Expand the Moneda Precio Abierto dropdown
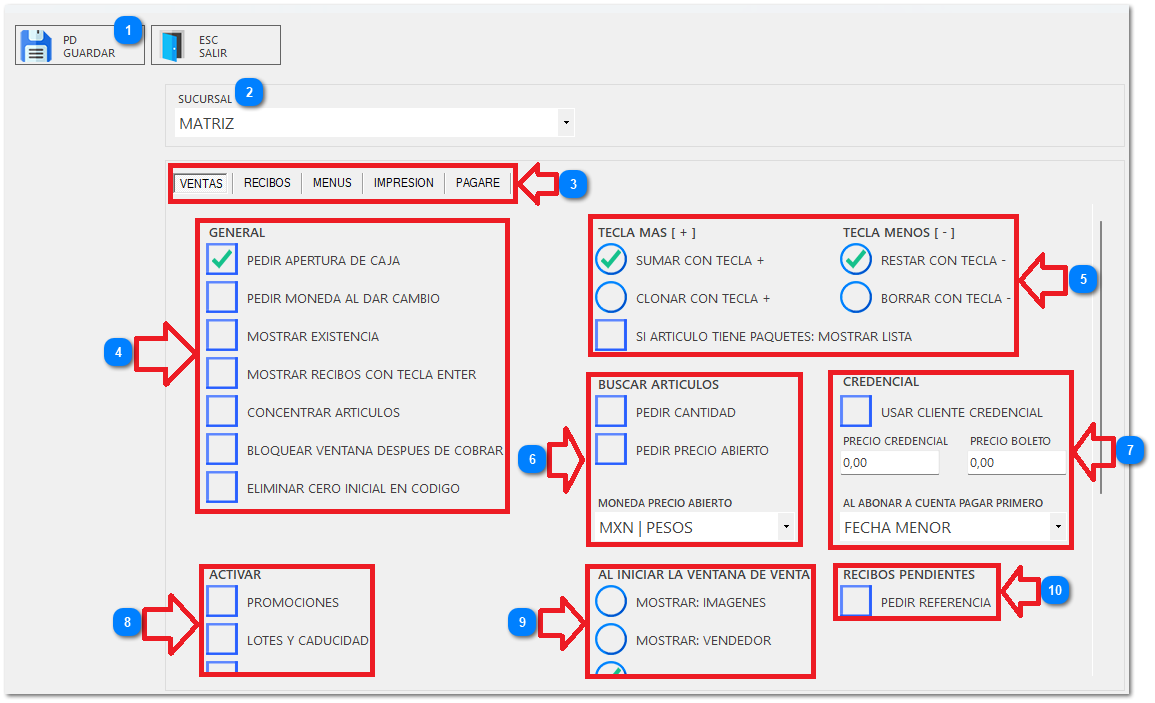 (x=785, y=526)
